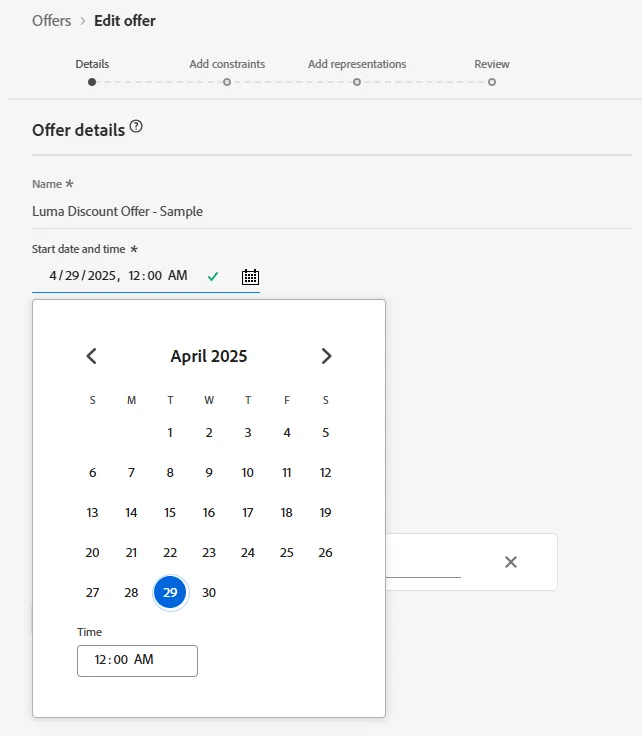Select April 2 in the calendar

point(209,432)
